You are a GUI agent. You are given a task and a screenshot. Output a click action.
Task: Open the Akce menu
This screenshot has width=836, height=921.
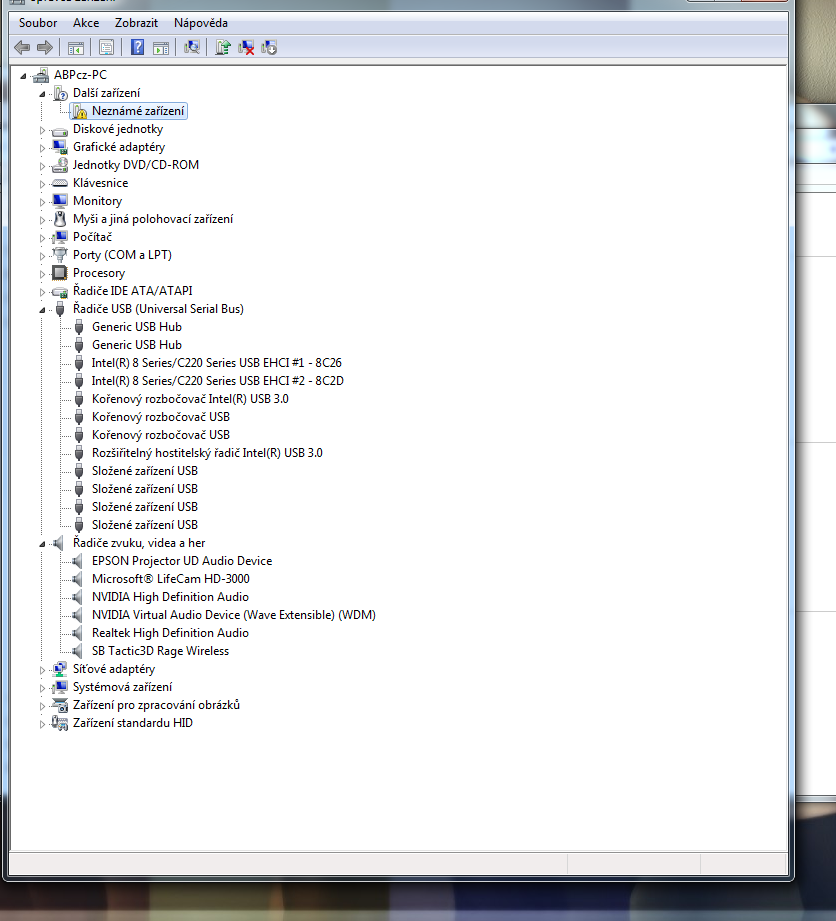coord(86,23)
